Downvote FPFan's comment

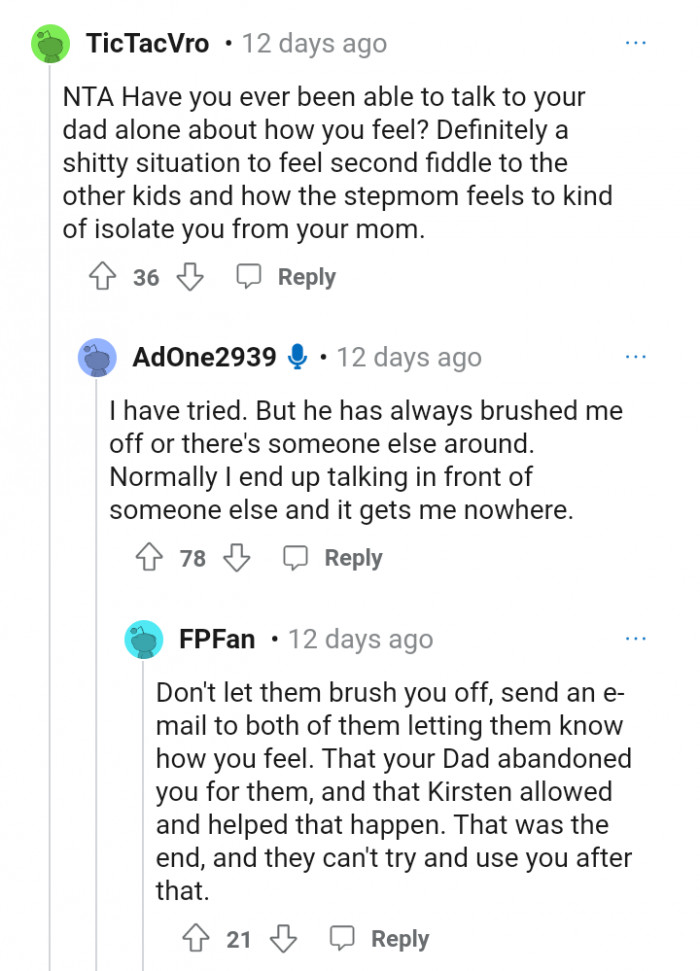tap(284, 938)
